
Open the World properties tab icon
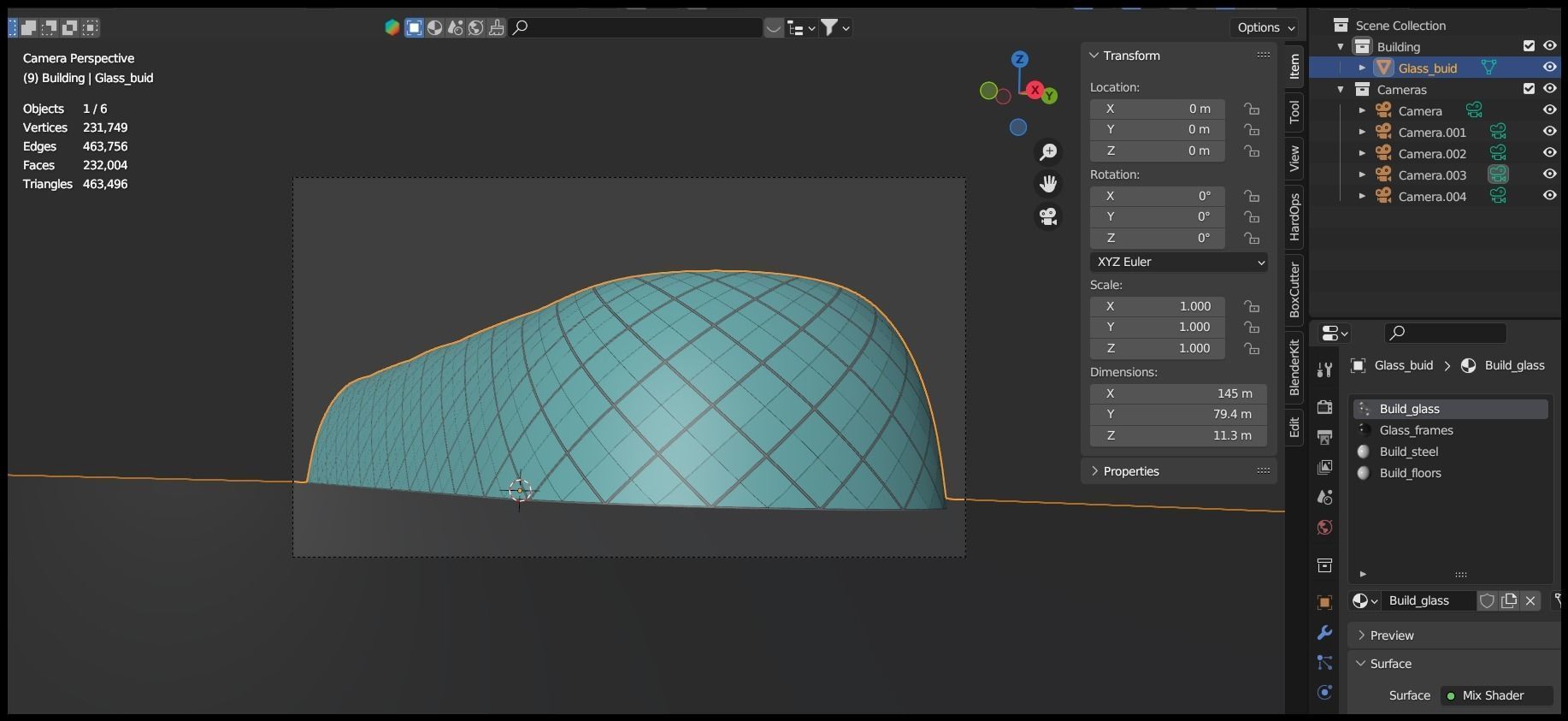[1324, 527]
